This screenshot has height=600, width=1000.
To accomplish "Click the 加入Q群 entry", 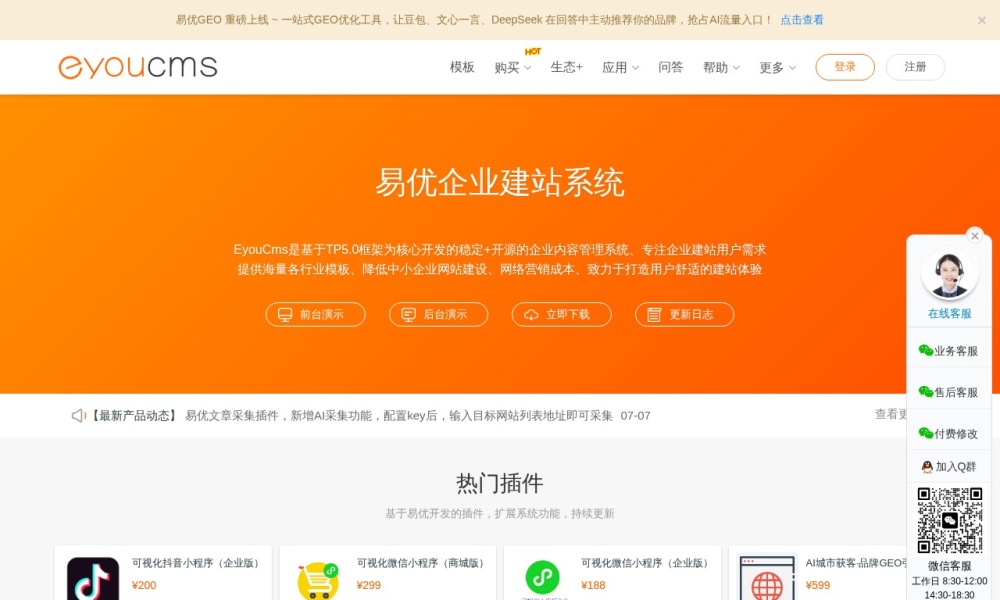I will click(949, 467).
